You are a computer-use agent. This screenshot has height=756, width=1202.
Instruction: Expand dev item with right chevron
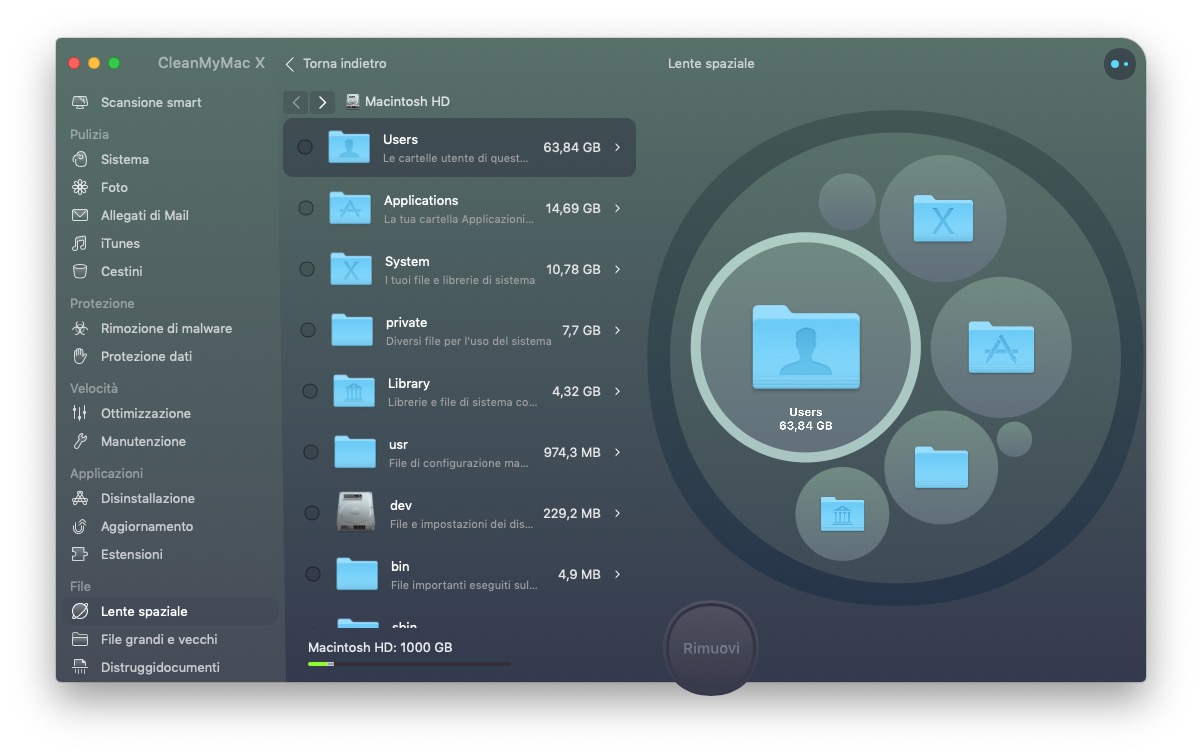tap(618, 514)
